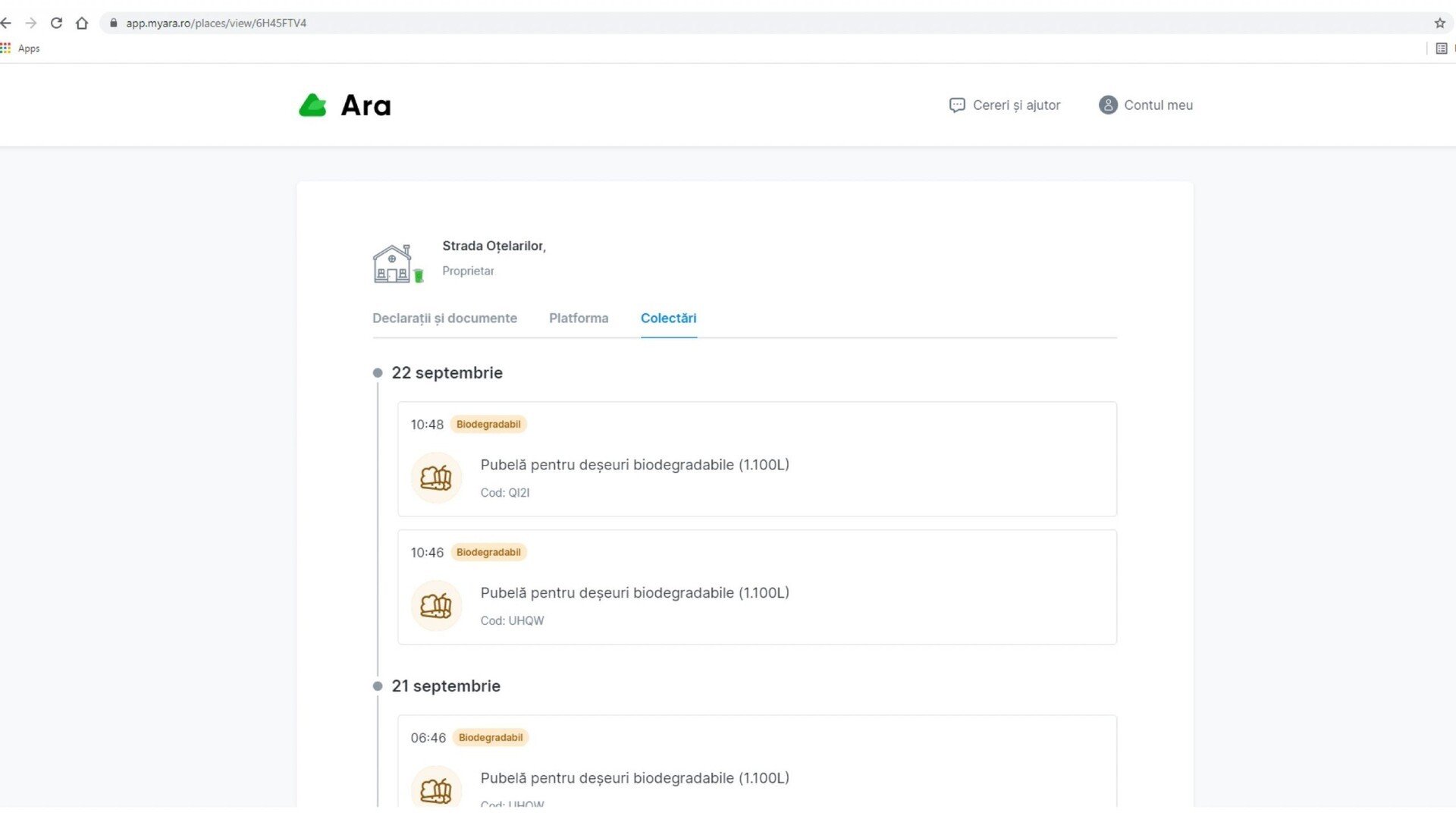Screen dimensions: 1456x819
Task: Click the chat bubble help icon
Action: (956, 105)
